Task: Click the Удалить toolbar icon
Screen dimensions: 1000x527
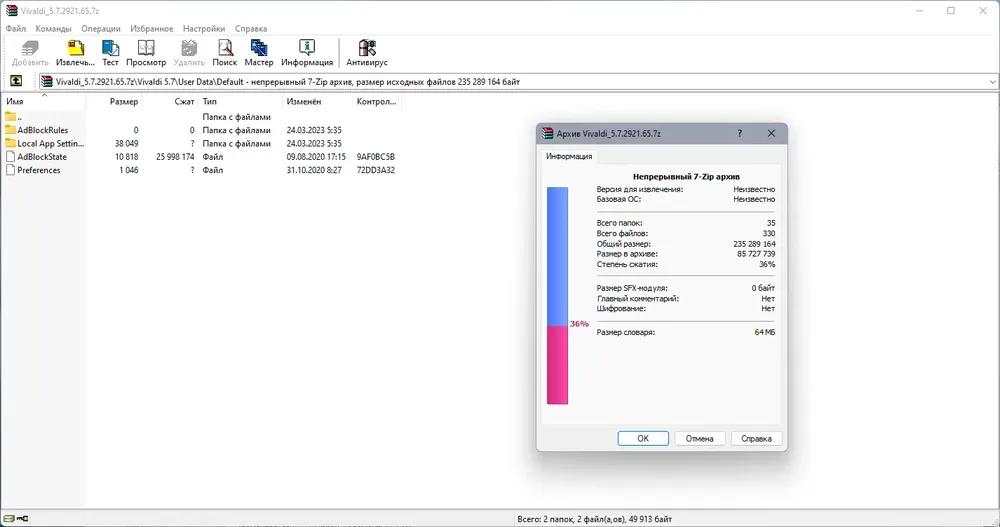Action: click(189, 53)
